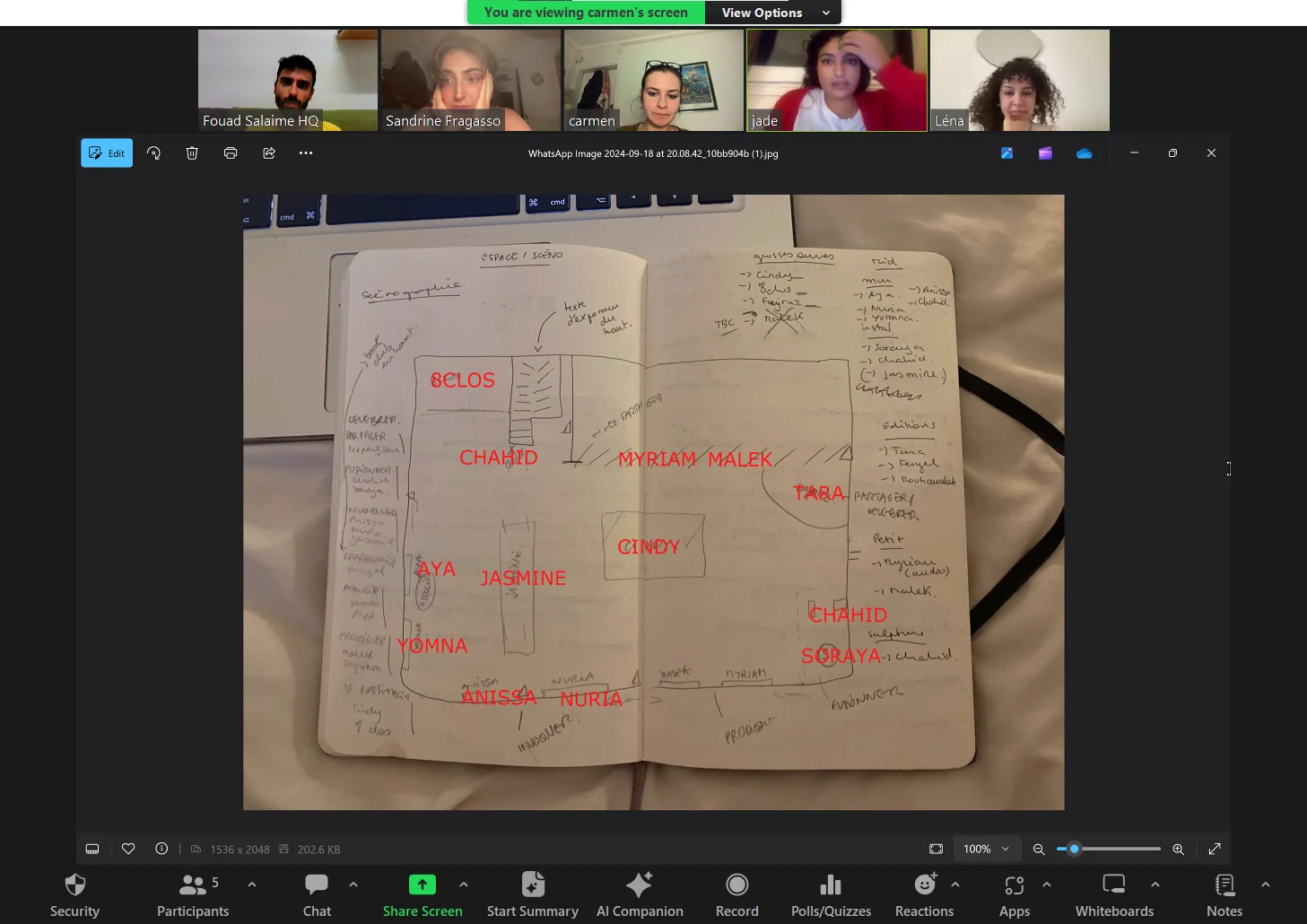The height and width of the screenshot is (924, 1307).
Task: Click Start Summary in Zoom toolbar
Action: pyautogui.click(x=533, y=895)
